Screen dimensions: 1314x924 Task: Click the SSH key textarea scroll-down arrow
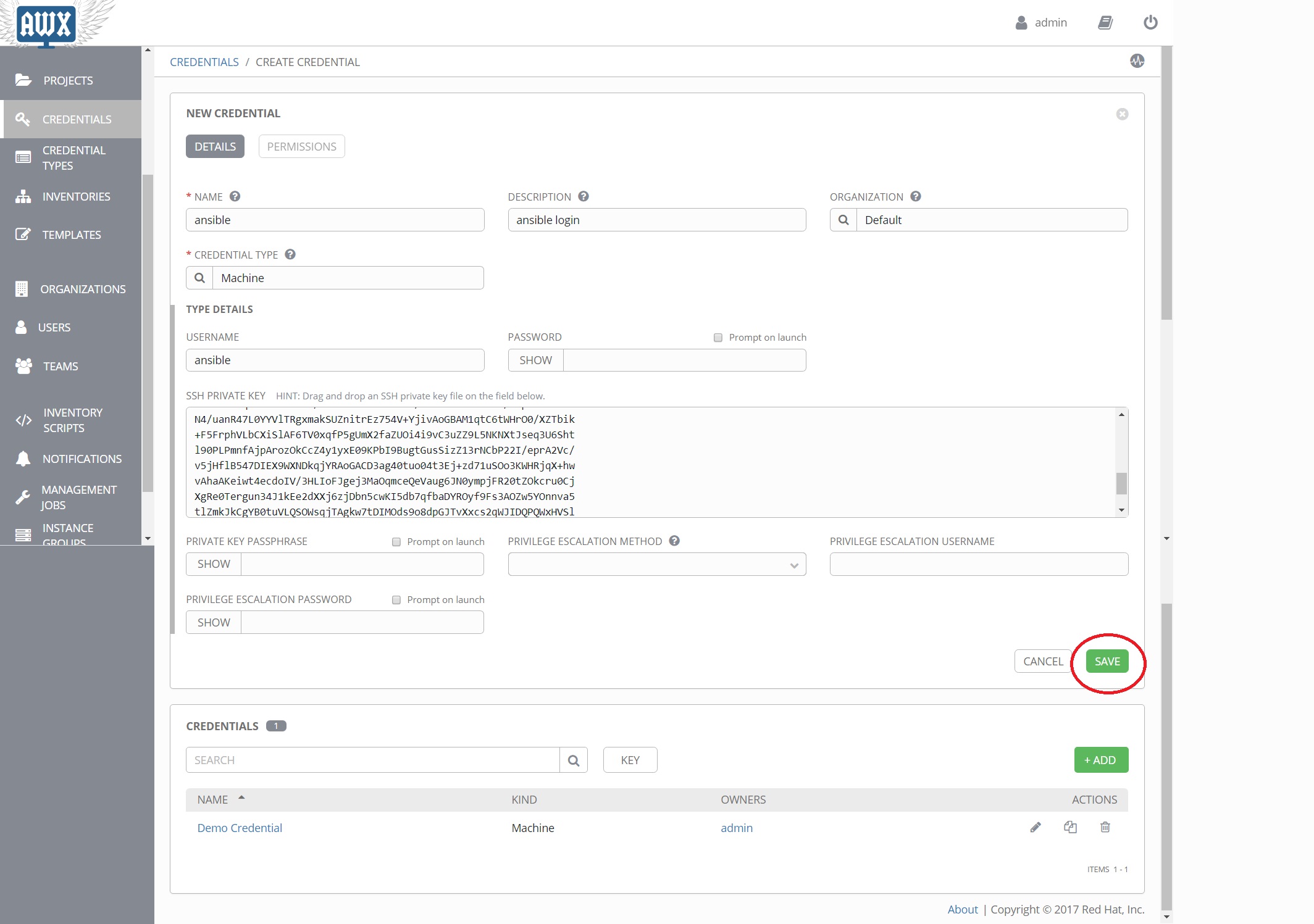tap(1121, 510)
